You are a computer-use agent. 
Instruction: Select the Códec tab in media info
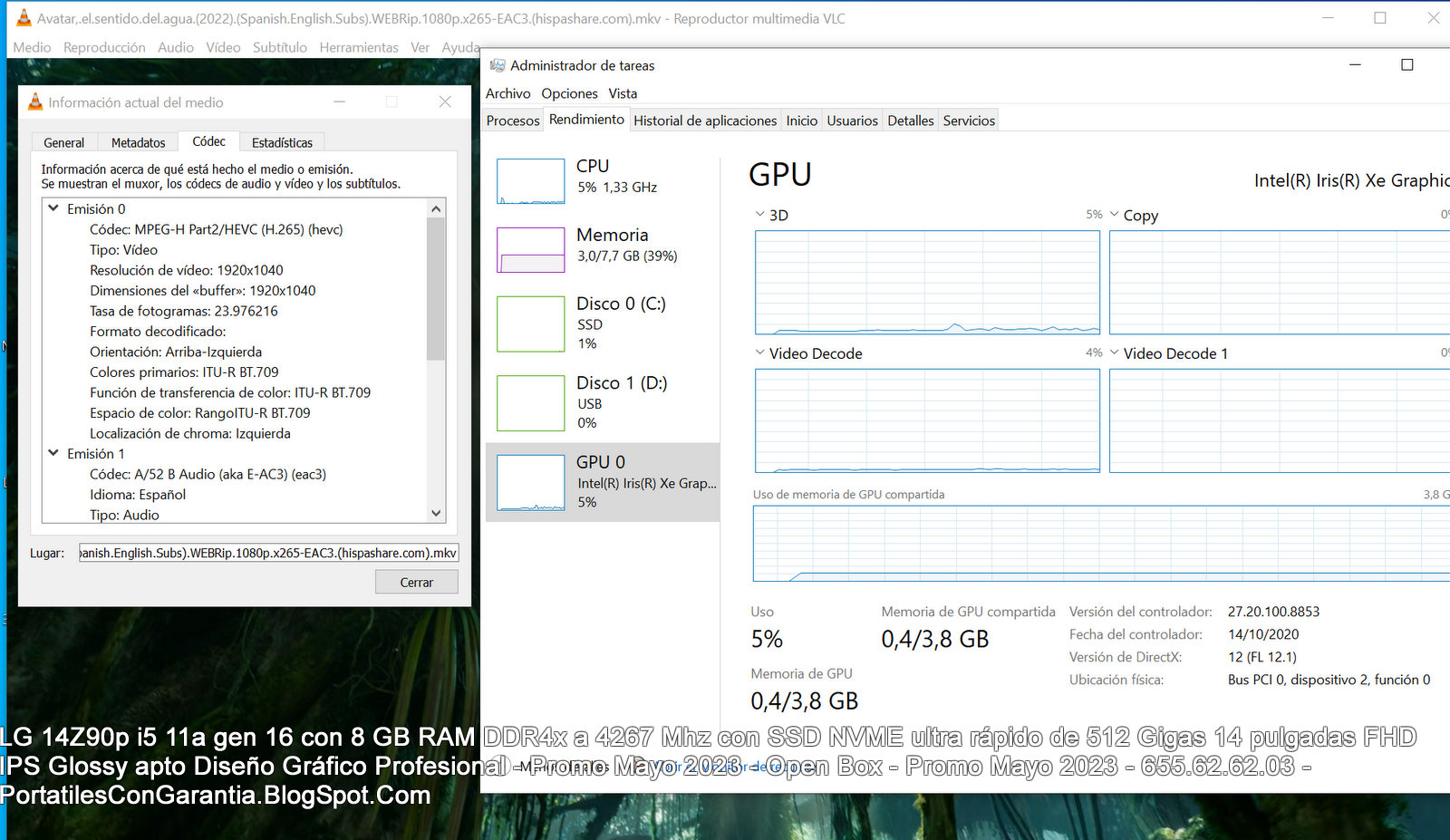click(x=208, y=141)
